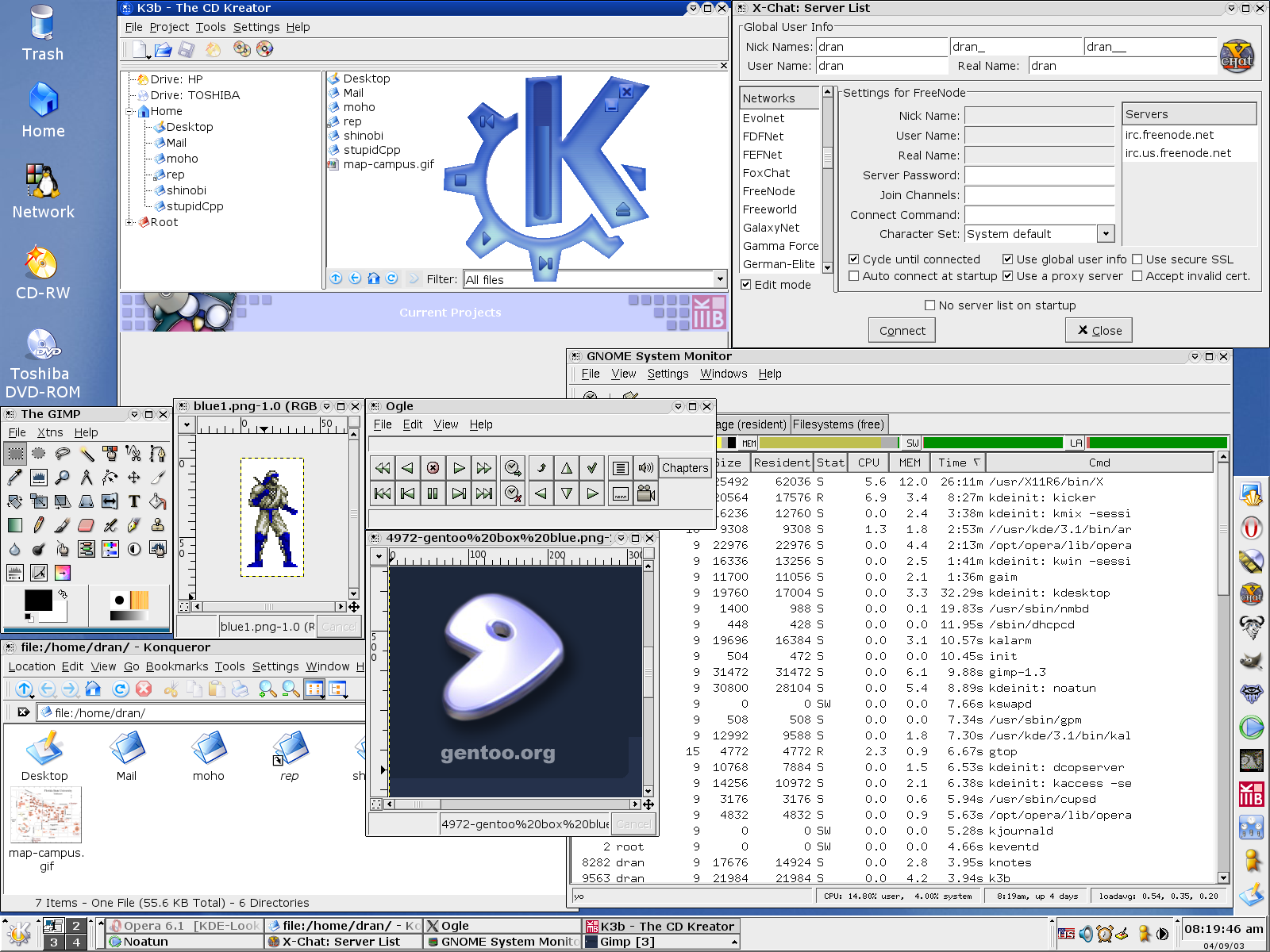Open the K3b Project menu
The height and width of the screenshot is (952, 1270).
[169, 27]
